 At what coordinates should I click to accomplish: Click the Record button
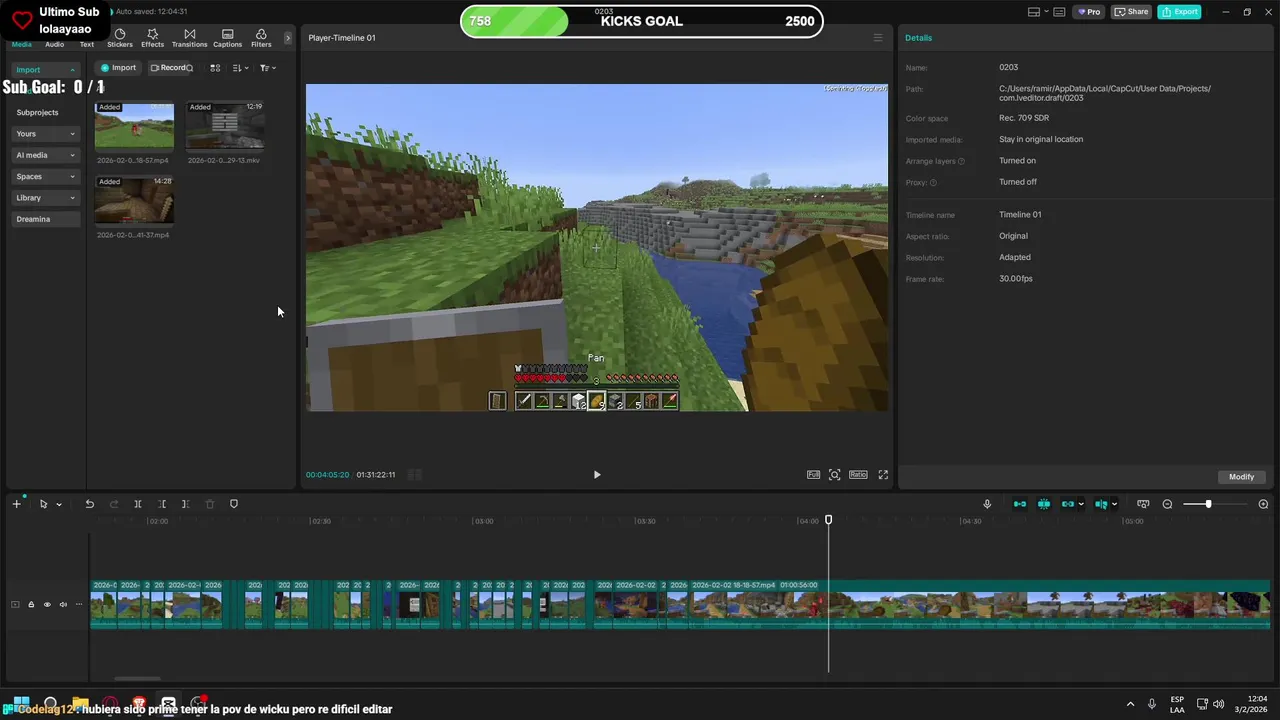coord(170,68)
